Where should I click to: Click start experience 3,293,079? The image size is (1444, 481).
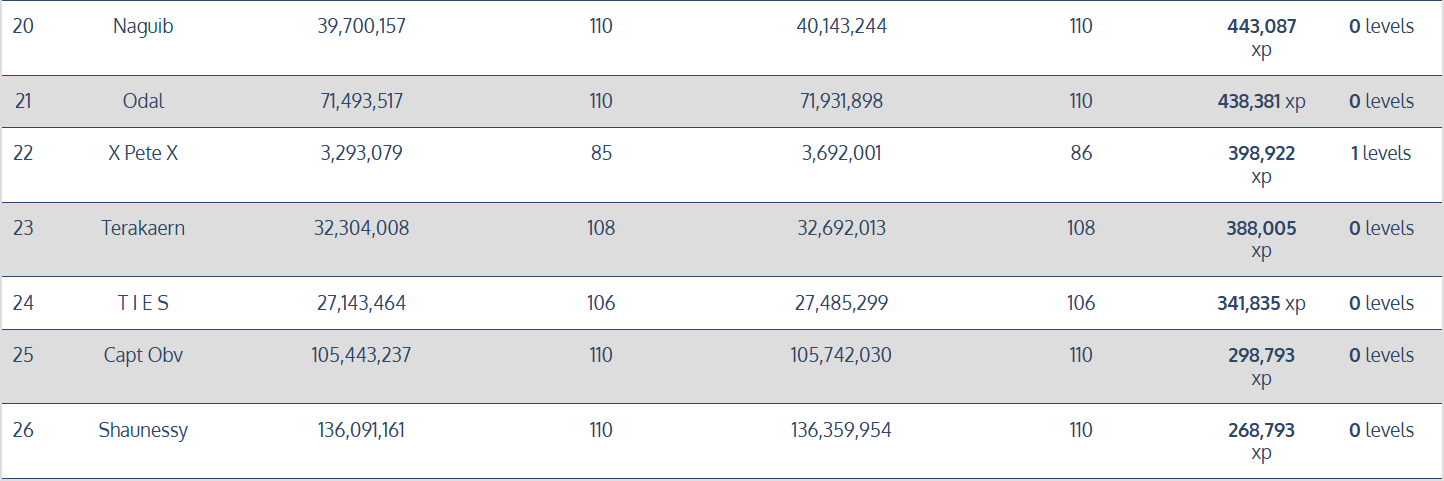[361, 153]
